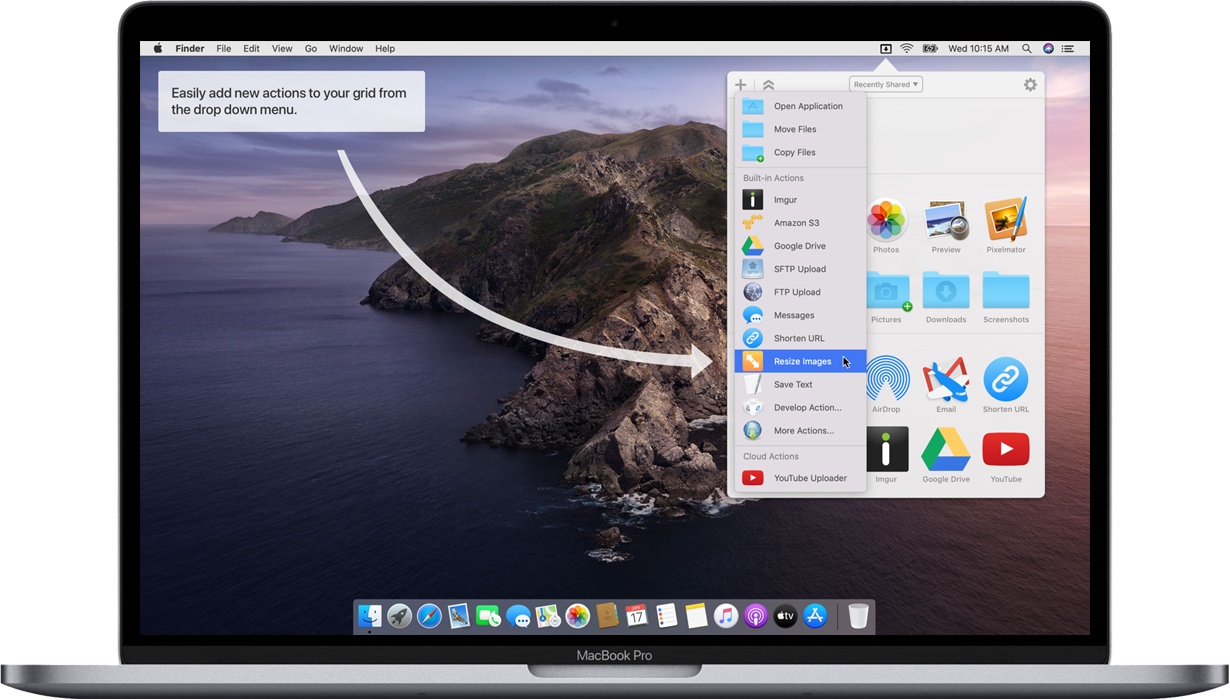Viewport: 1230px width, 700px height.
Task: Click the plus button to add an action
Action: (x=740, y=84)
